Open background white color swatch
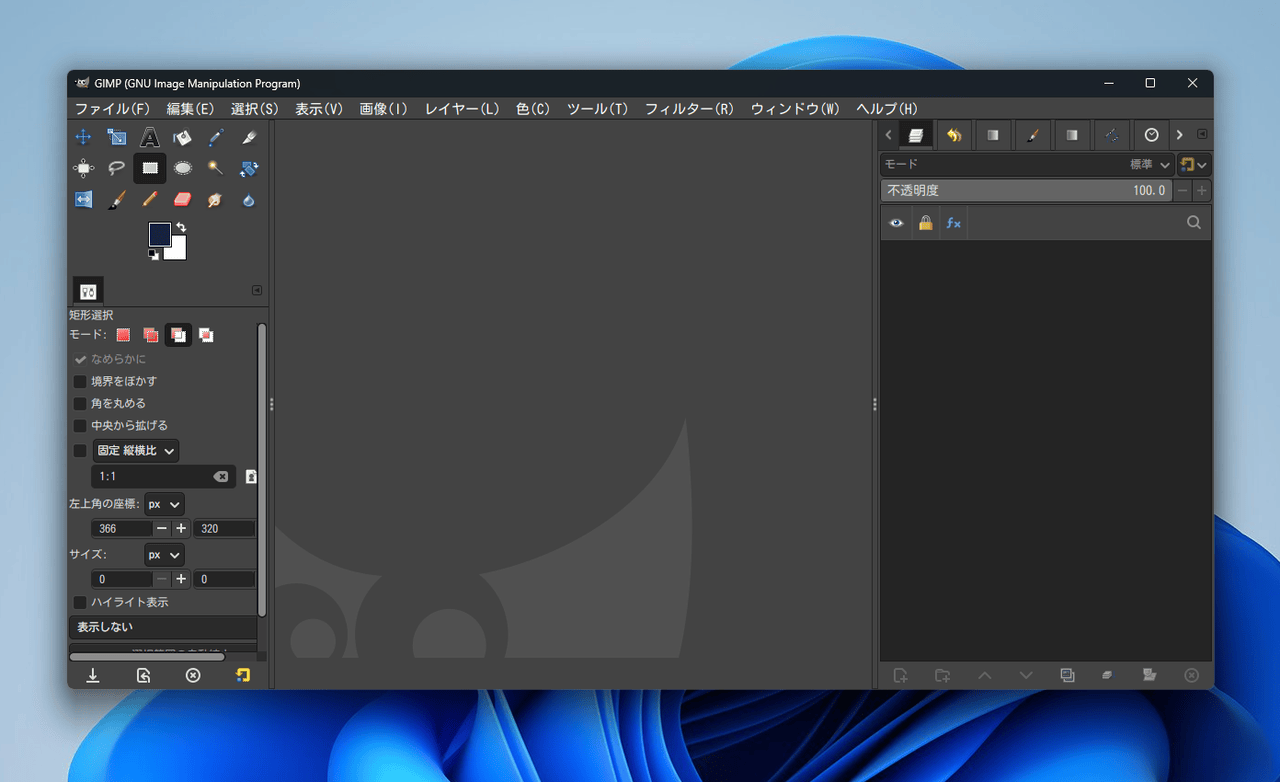Screen dimensions: 1280x782 click(178, 251)
